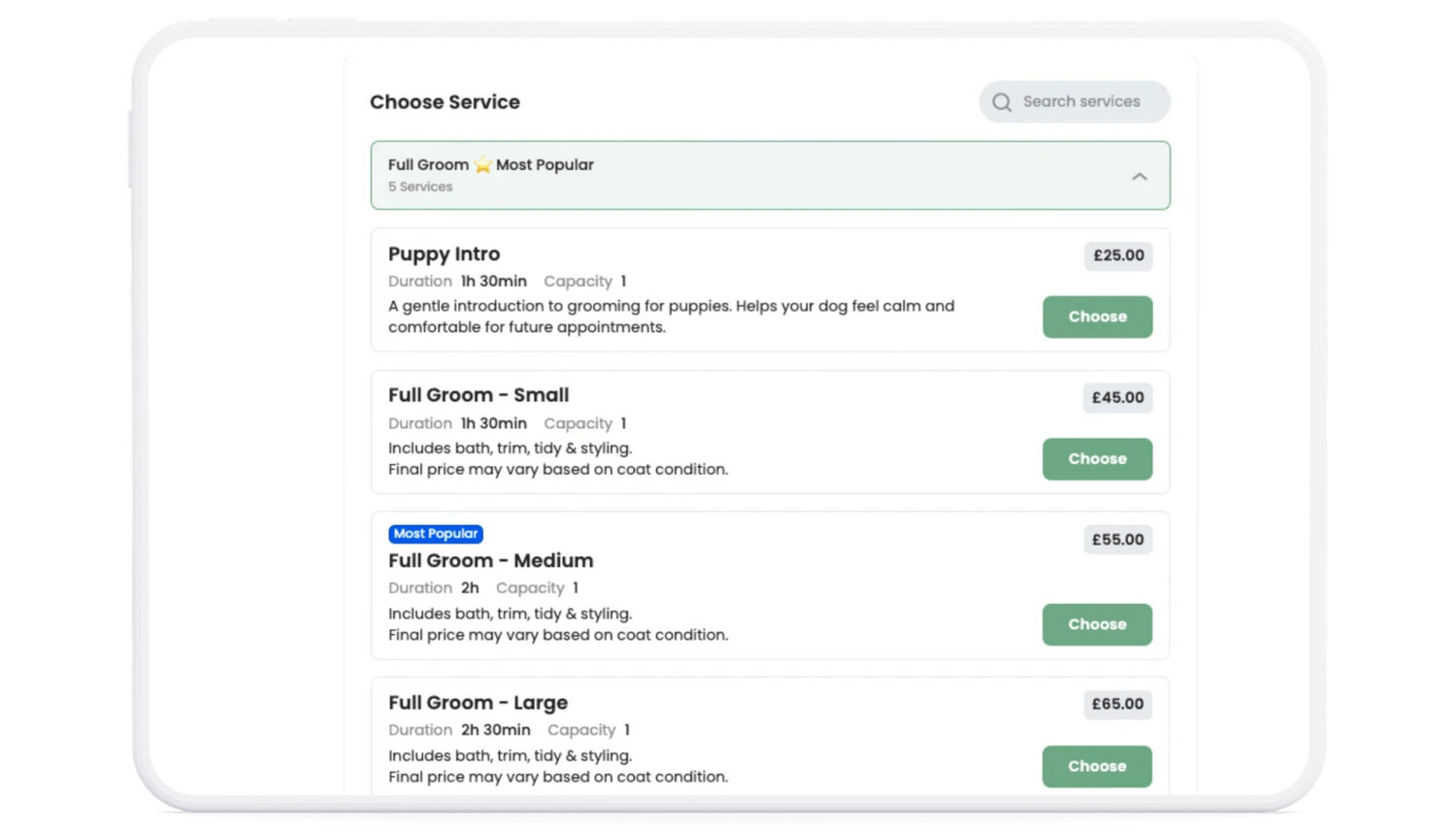The width and height of the screenshot is (1456, 832).
Task: Click the 2h duration for Full Groom - Medium
Action: pyautogui.click(x=470, y=587)
